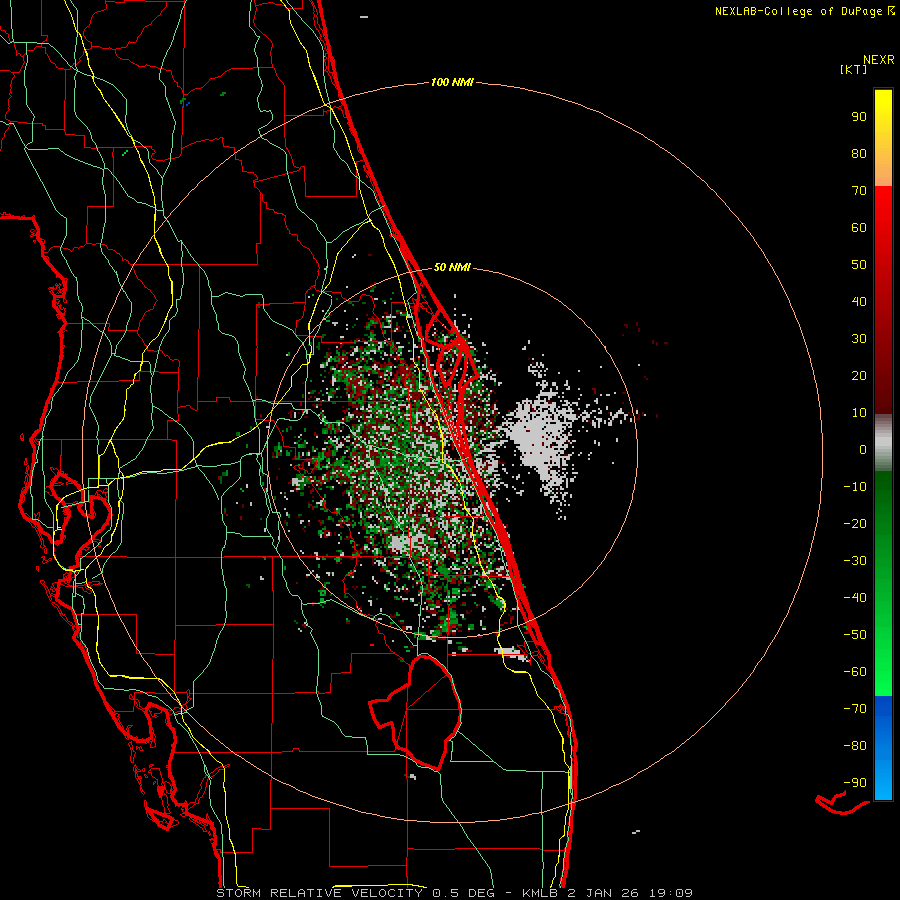Screen dimensions: 900x900
Task: Click the -60 value on the velocity scale
Action: point(855,672)
